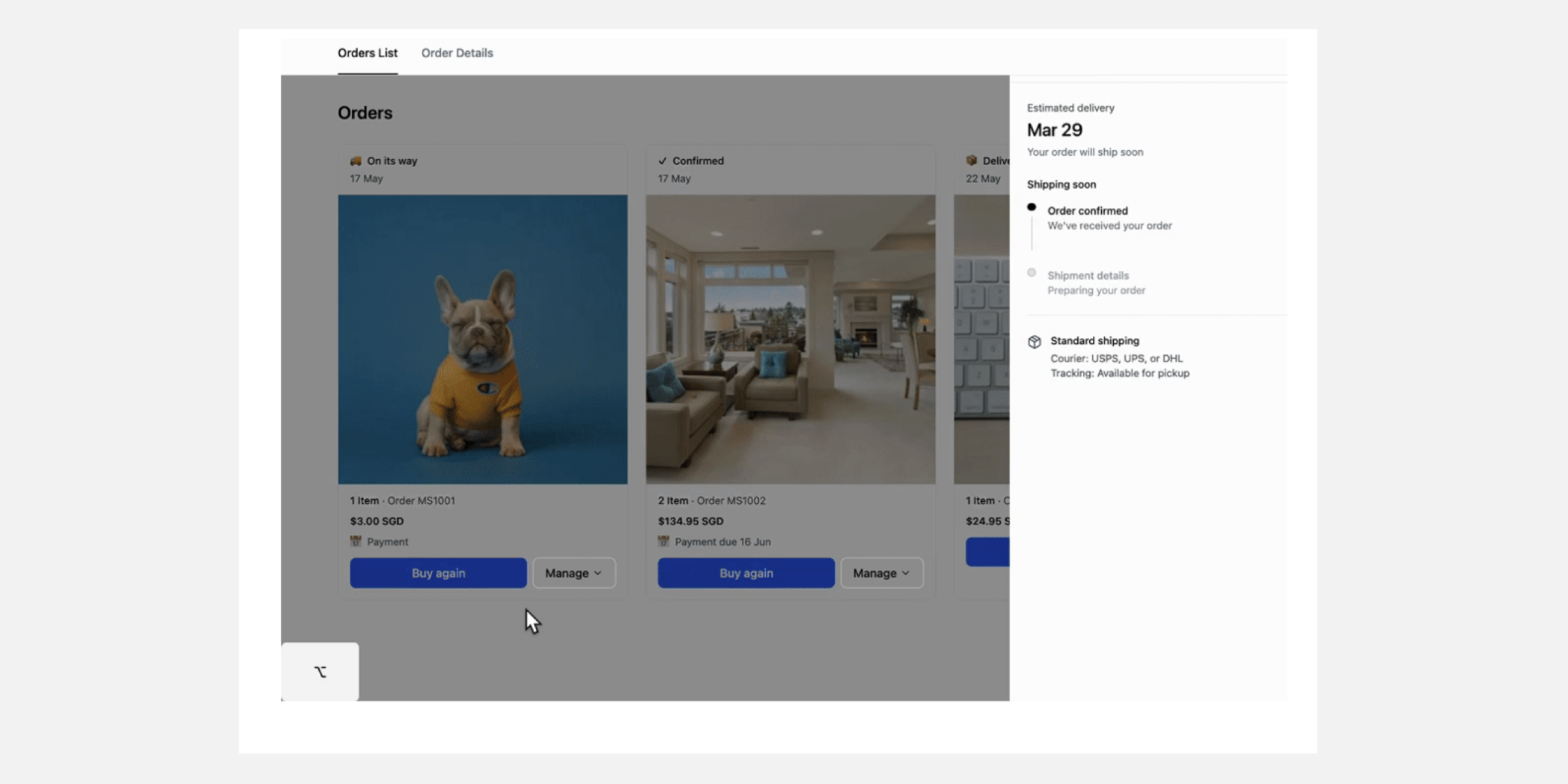Click 'Courier: USPS, UPS, or DHL' text
1568x784 pixels.
tap(1116, 359)
